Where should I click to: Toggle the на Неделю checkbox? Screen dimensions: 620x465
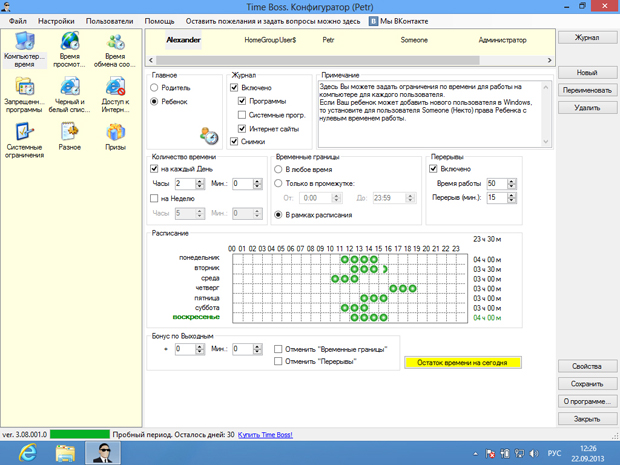pyautogui.click(x=154, y=198)
